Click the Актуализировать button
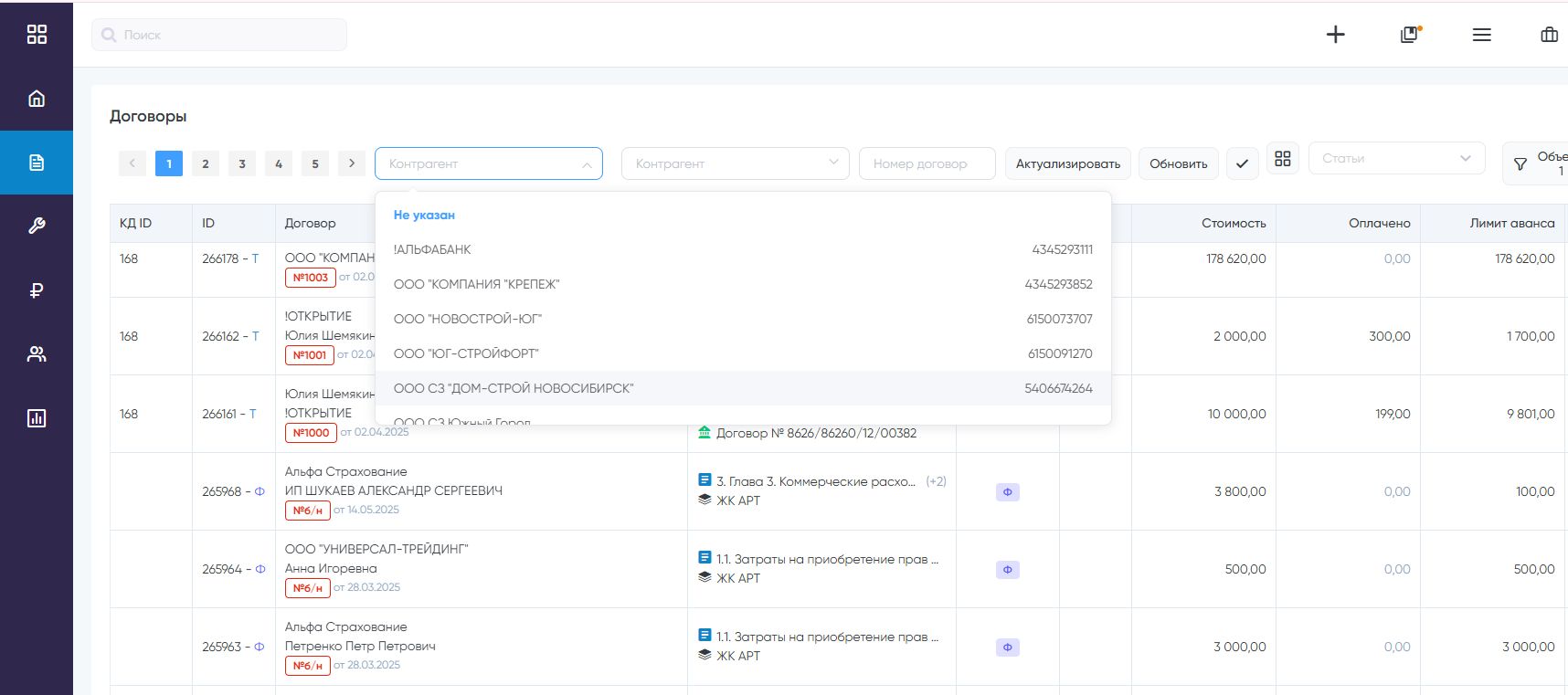Viewport: 1568px width, 695px height. [x=1067, y=163]
